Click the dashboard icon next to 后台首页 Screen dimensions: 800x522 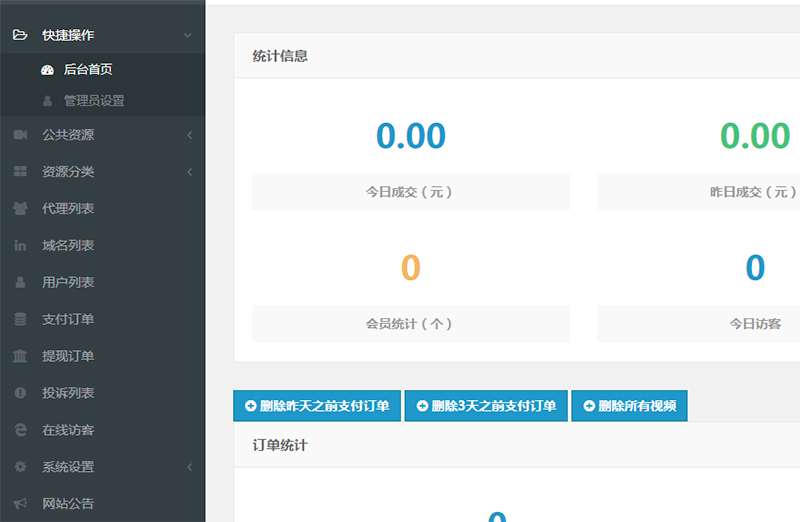(46, 70)
